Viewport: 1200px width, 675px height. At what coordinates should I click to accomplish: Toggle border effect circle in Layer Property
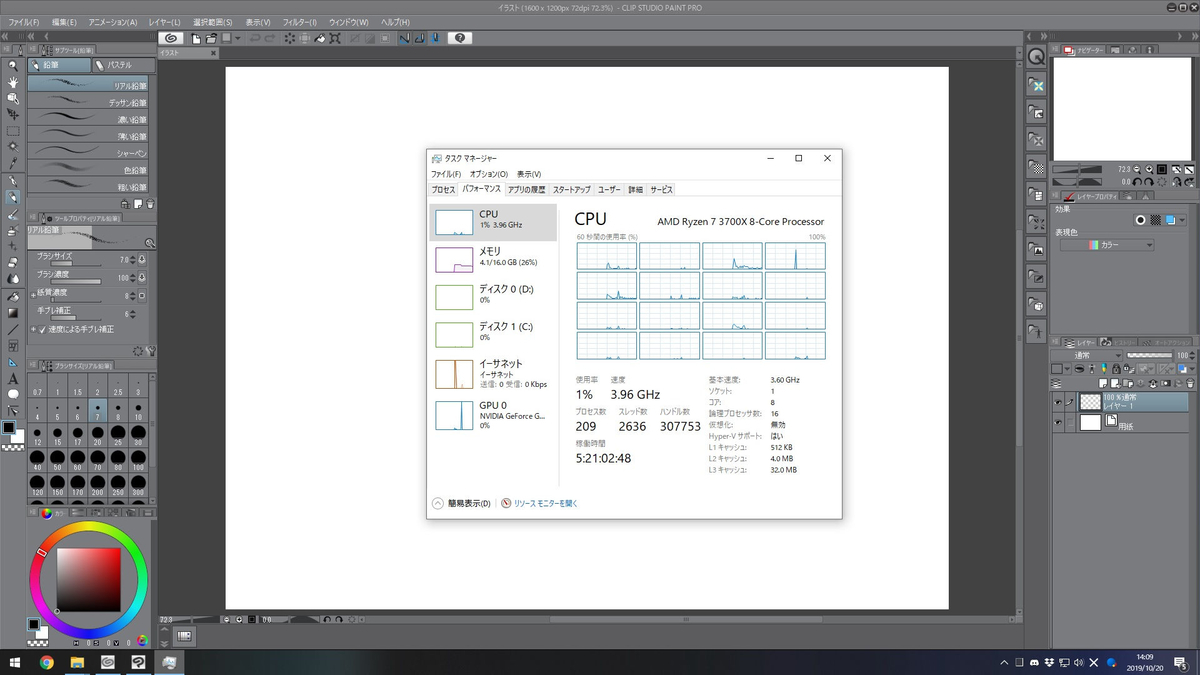click(1140, 219)
